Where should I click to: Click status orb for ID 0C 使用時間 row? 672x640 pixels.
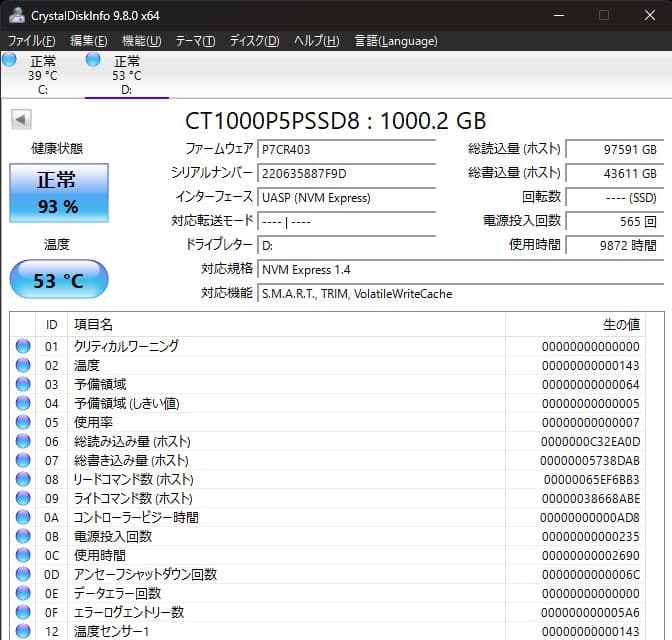pyautogui.click(x=23, y=555)
